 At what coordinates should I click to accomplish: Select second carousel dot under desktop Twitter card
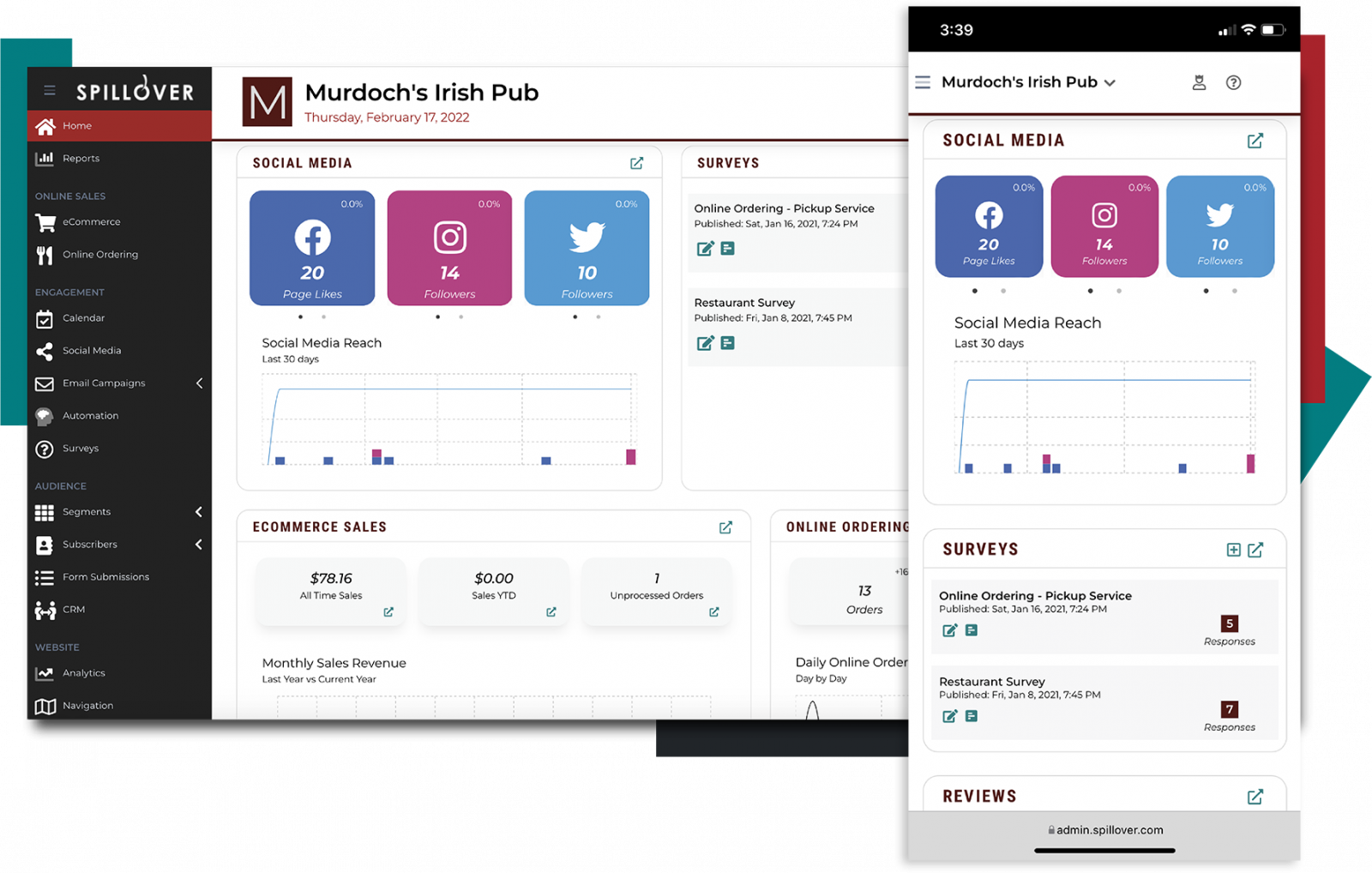click(599, 317)
